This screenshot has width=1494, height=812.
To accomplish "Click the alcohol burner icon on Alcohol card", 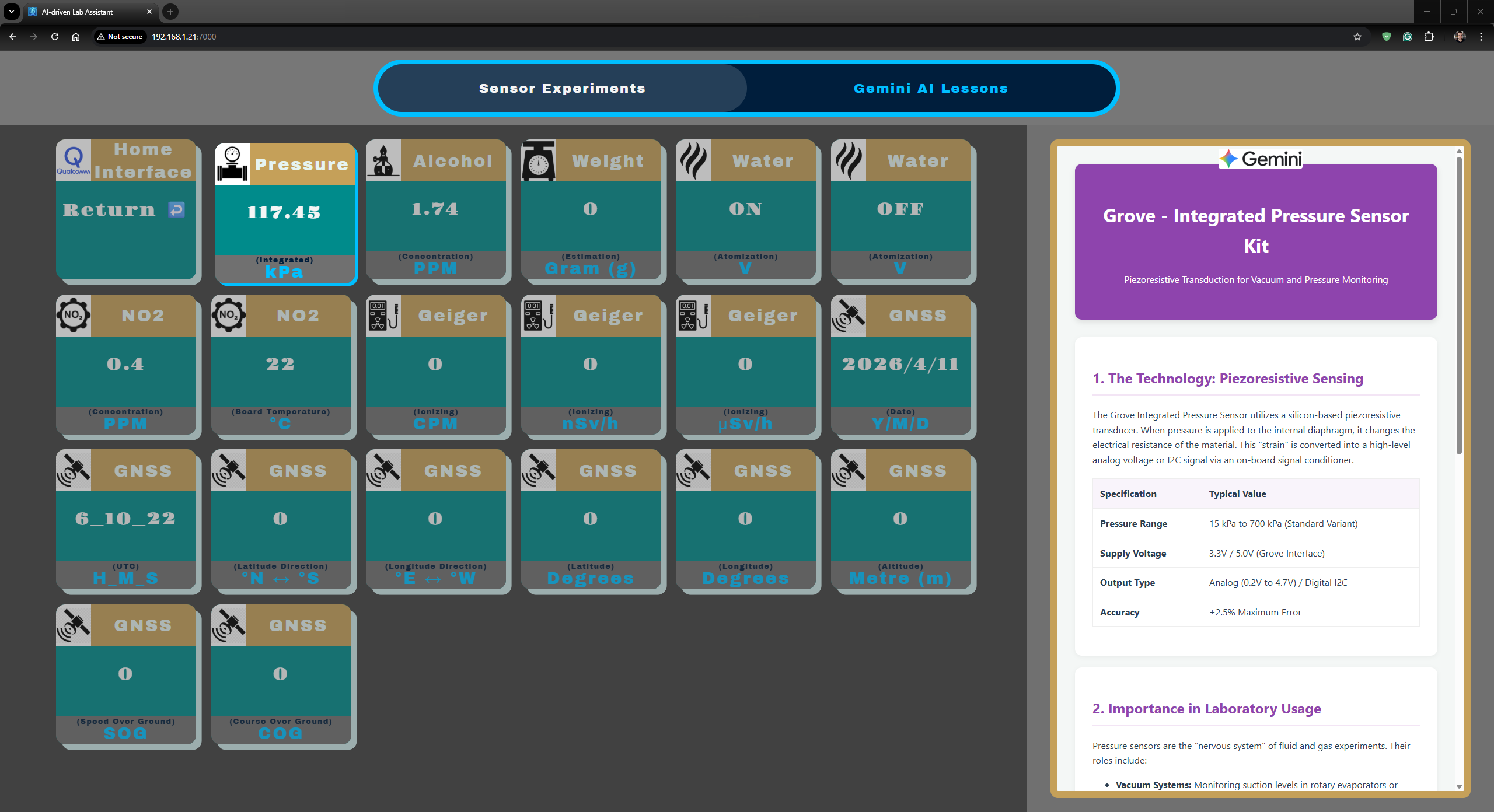I will 383,160.
